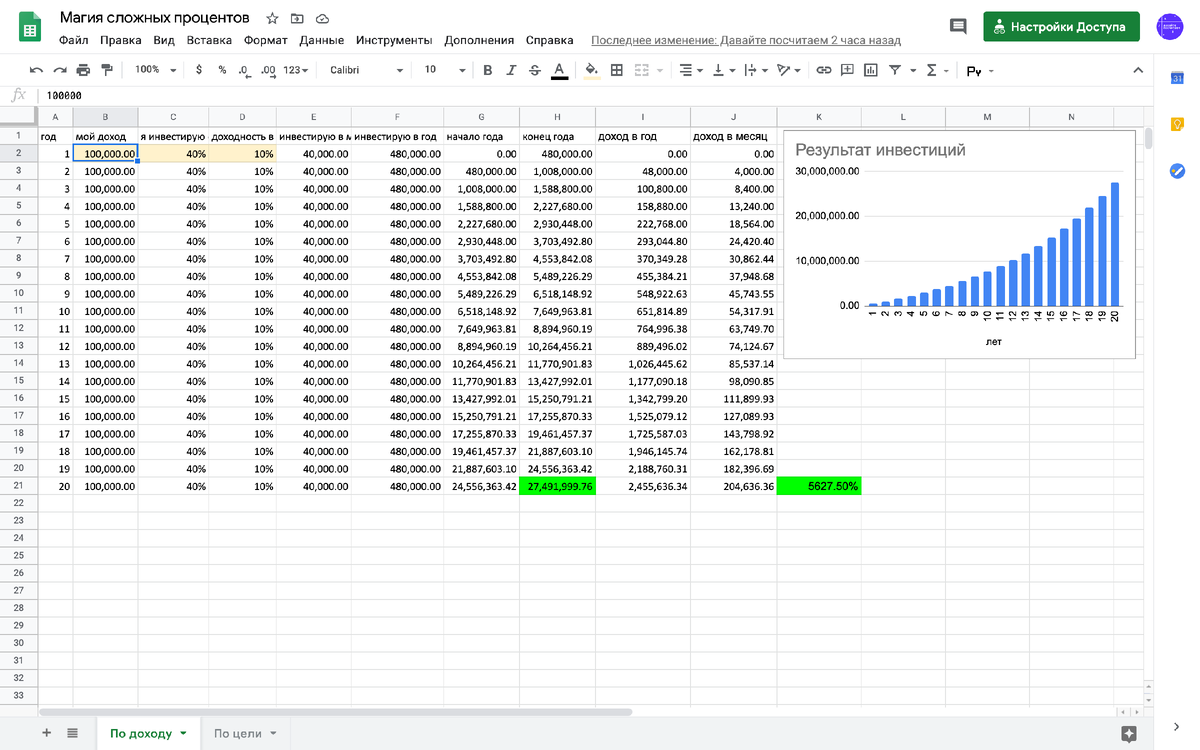Add a new sheet with plus
This screenshot has height=750, width=1200.
coord(47,733)
